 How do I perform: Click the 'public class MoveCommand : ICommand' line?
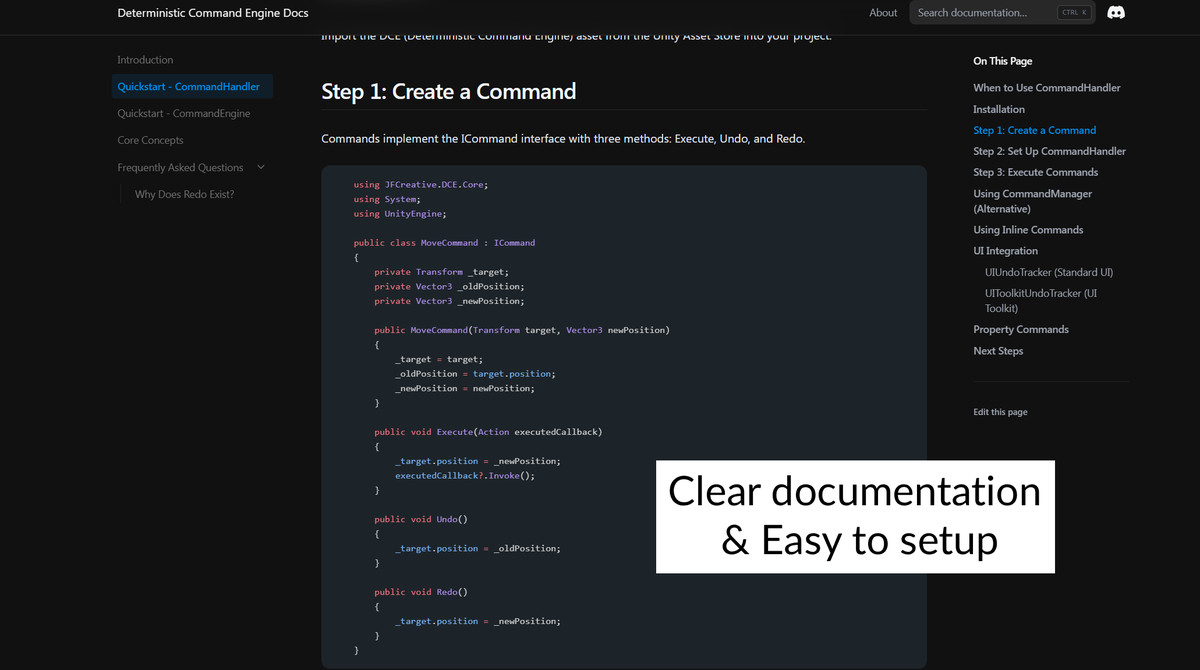tap(444, 243)
